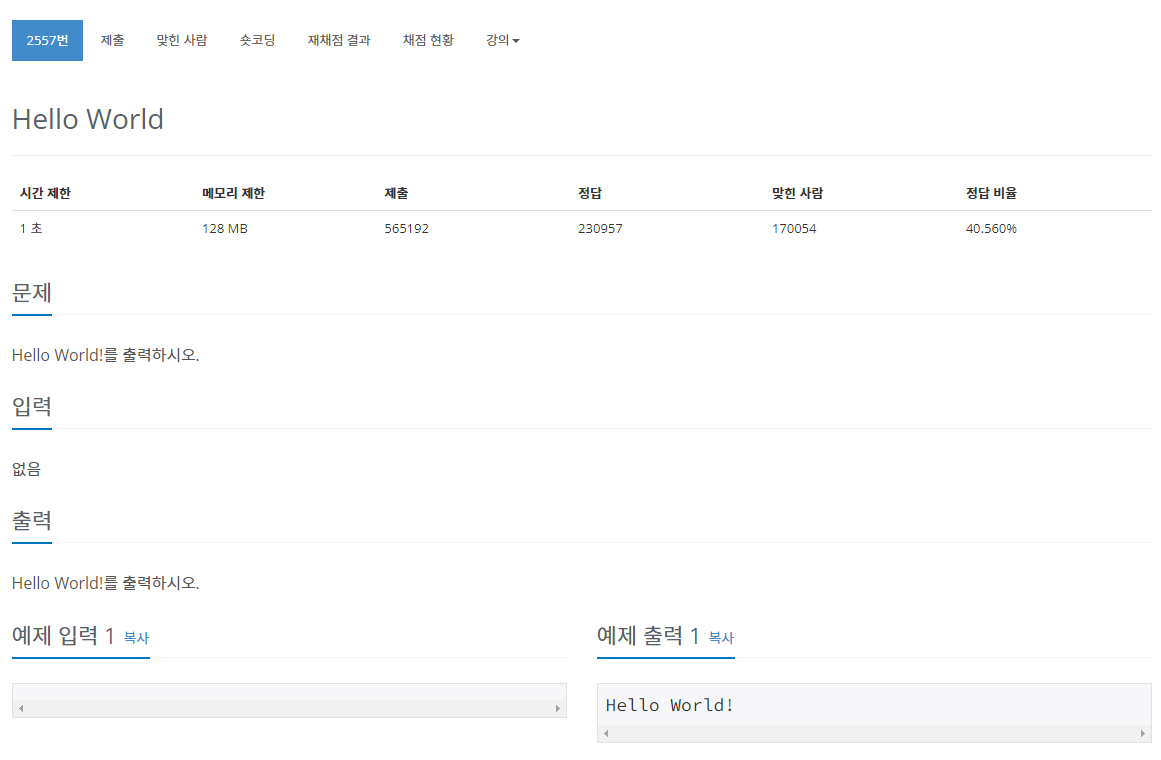Open the 제출 (Submit) tab
The width and height of the screenshot is (1161, 760).
112,40
